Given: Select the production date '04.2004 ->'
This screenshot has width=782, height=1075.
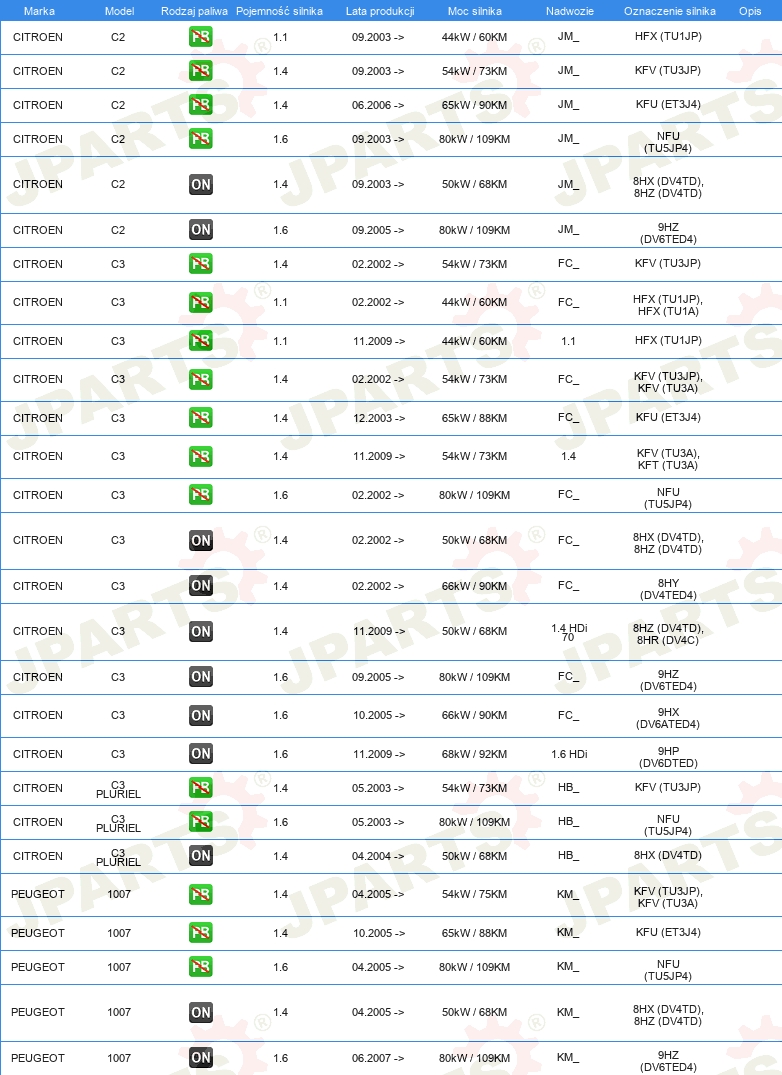Looking at the screenshot, I should pyautogui.click(x=378, y=856).
